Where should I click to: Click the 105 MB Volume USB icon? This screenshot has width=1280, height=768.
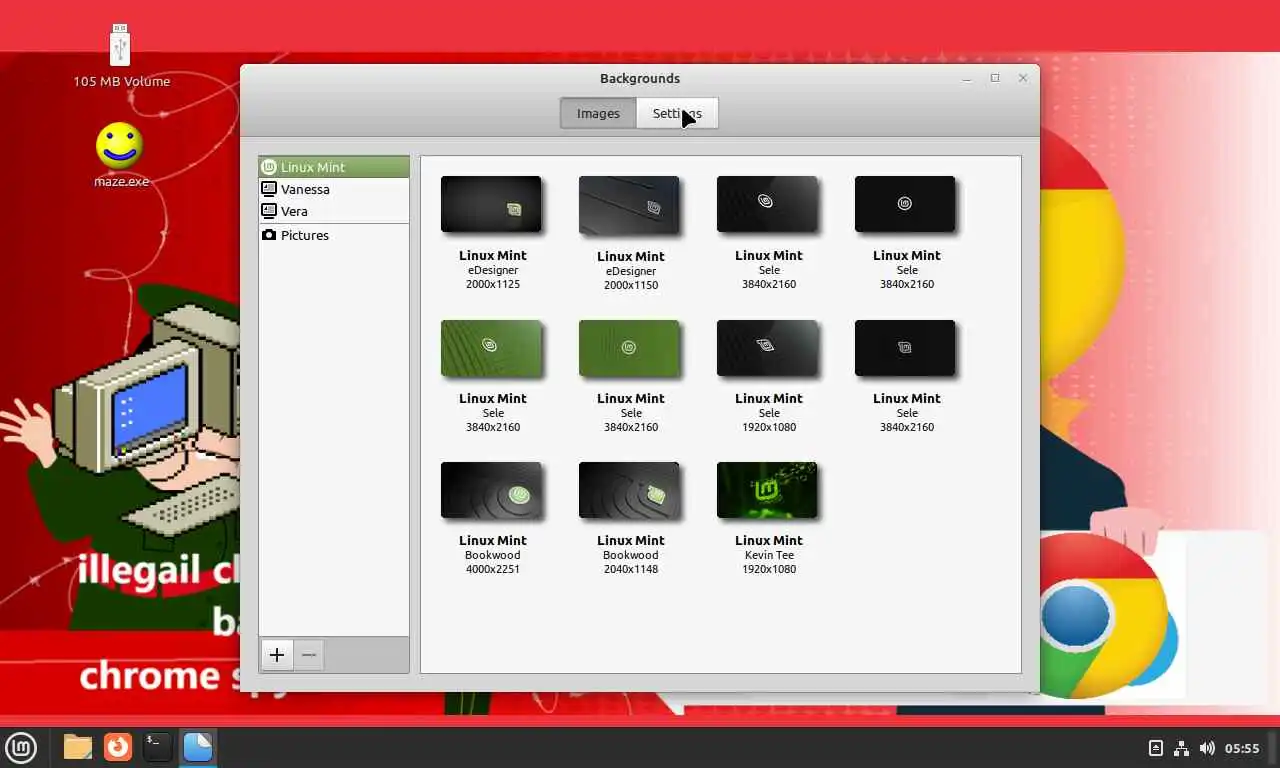(x=120, y=45)
